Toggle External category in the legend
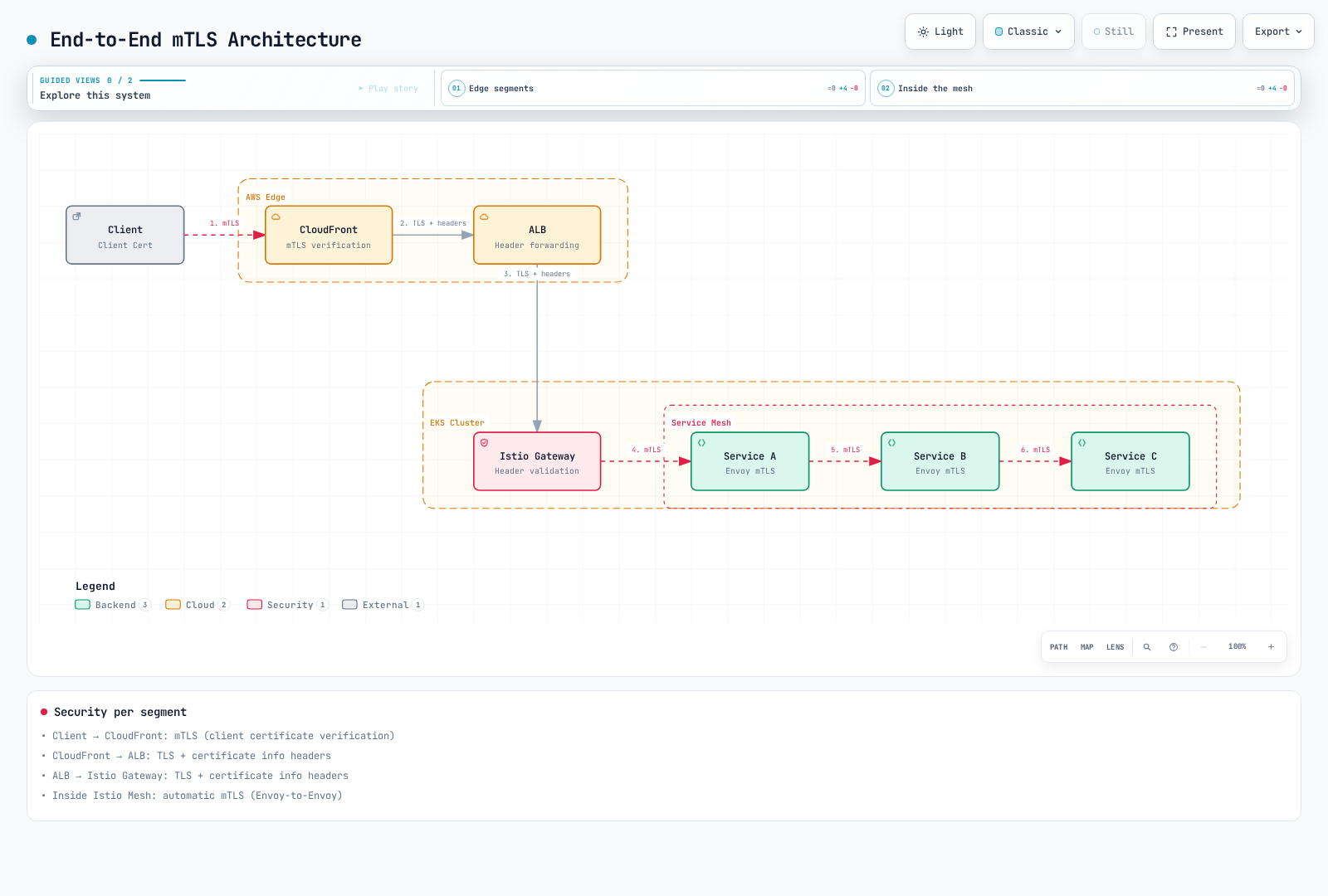 (x=383, y=605)
